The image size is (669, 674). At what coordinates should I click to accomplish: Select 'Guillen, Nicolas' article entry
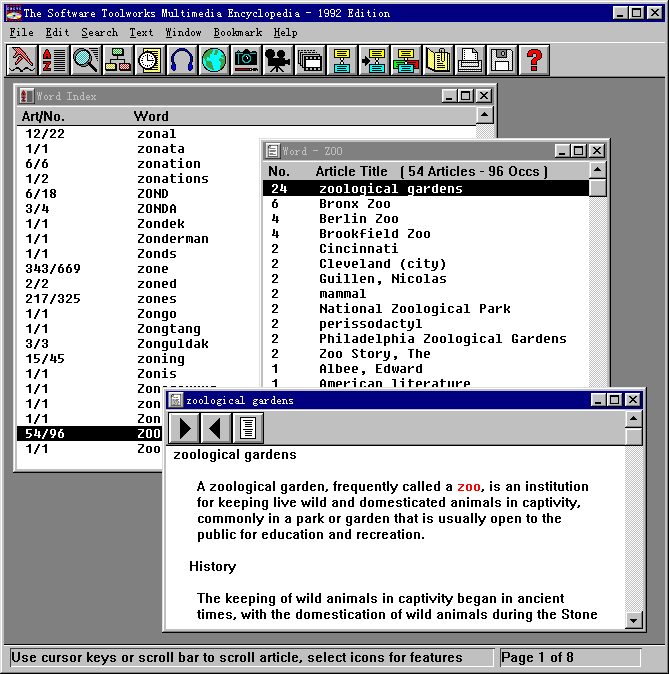click(426, 279)
